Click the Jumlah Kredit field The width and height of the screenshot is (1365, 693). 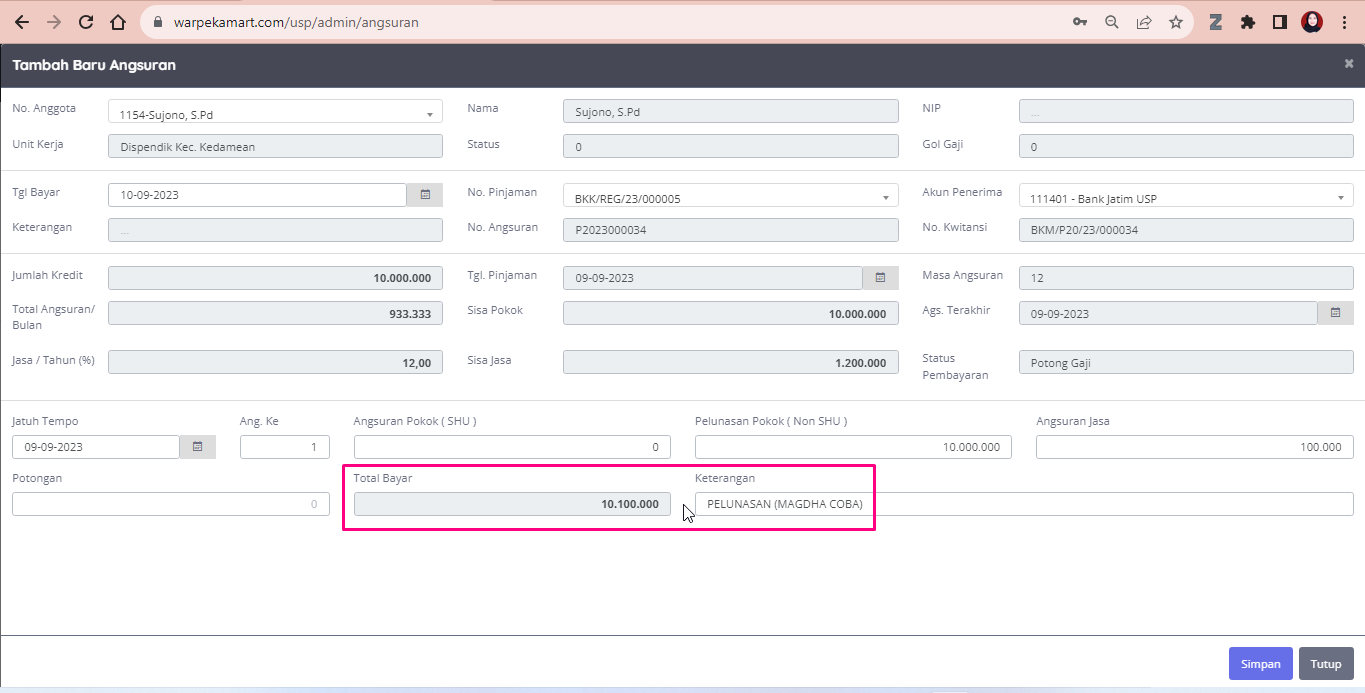[275, 278]
